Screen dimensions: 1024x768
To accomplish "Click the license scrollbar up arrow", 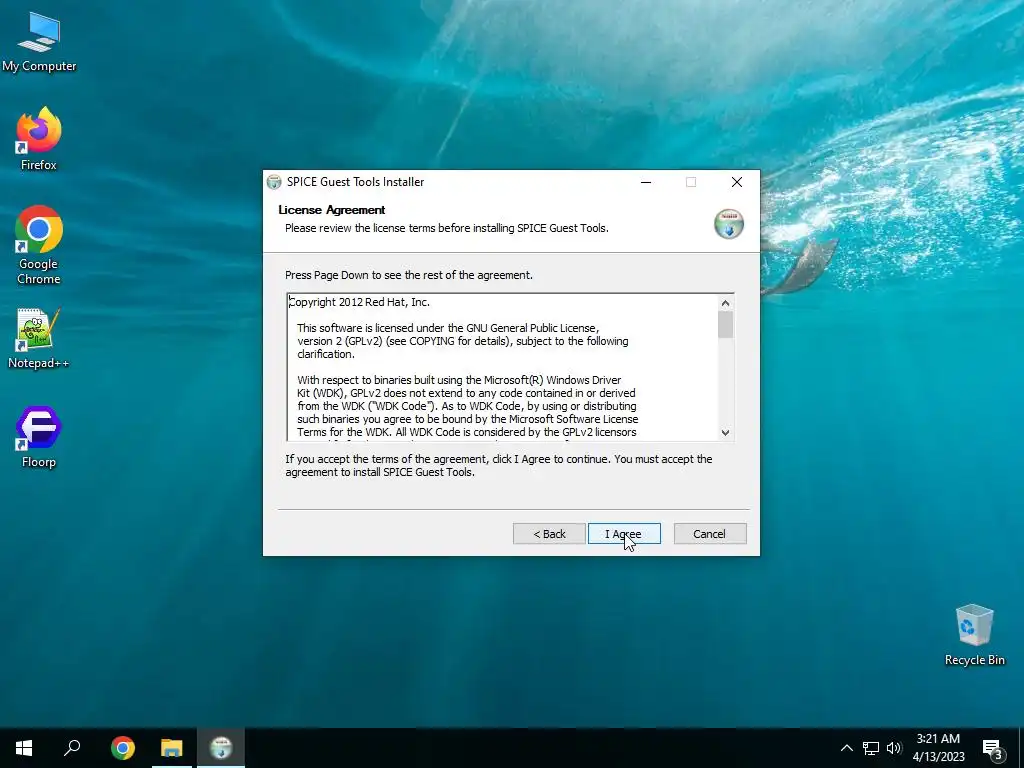I will 725,303.
